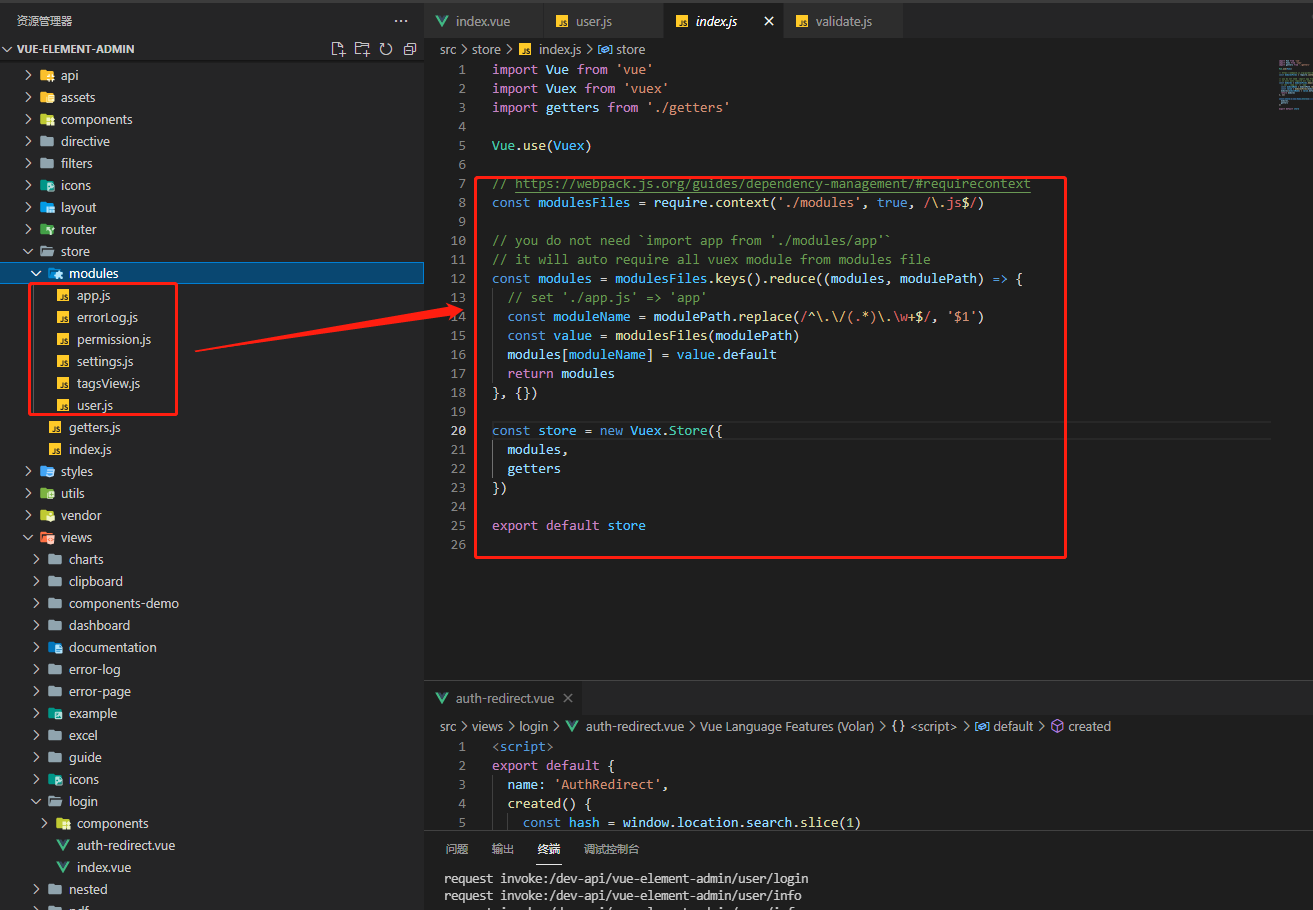Viewport: 1313px width, 910px height.
Task: Click terminal line ending with user/login
Action: (626, 878)
